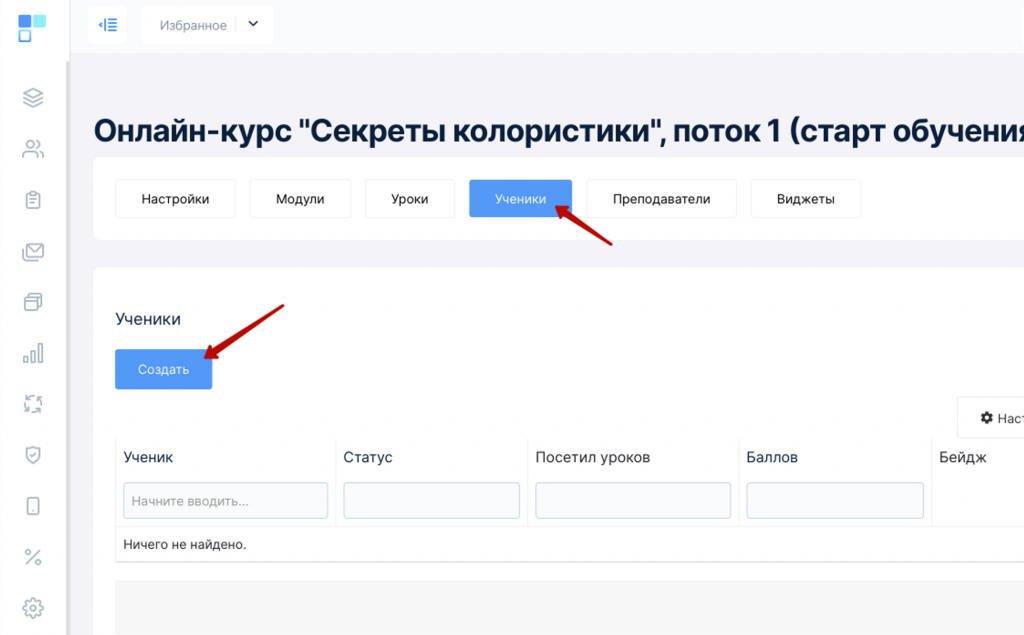Open the mobile phone sidebar icon
1024x635 pixels.
pos(33,506)
